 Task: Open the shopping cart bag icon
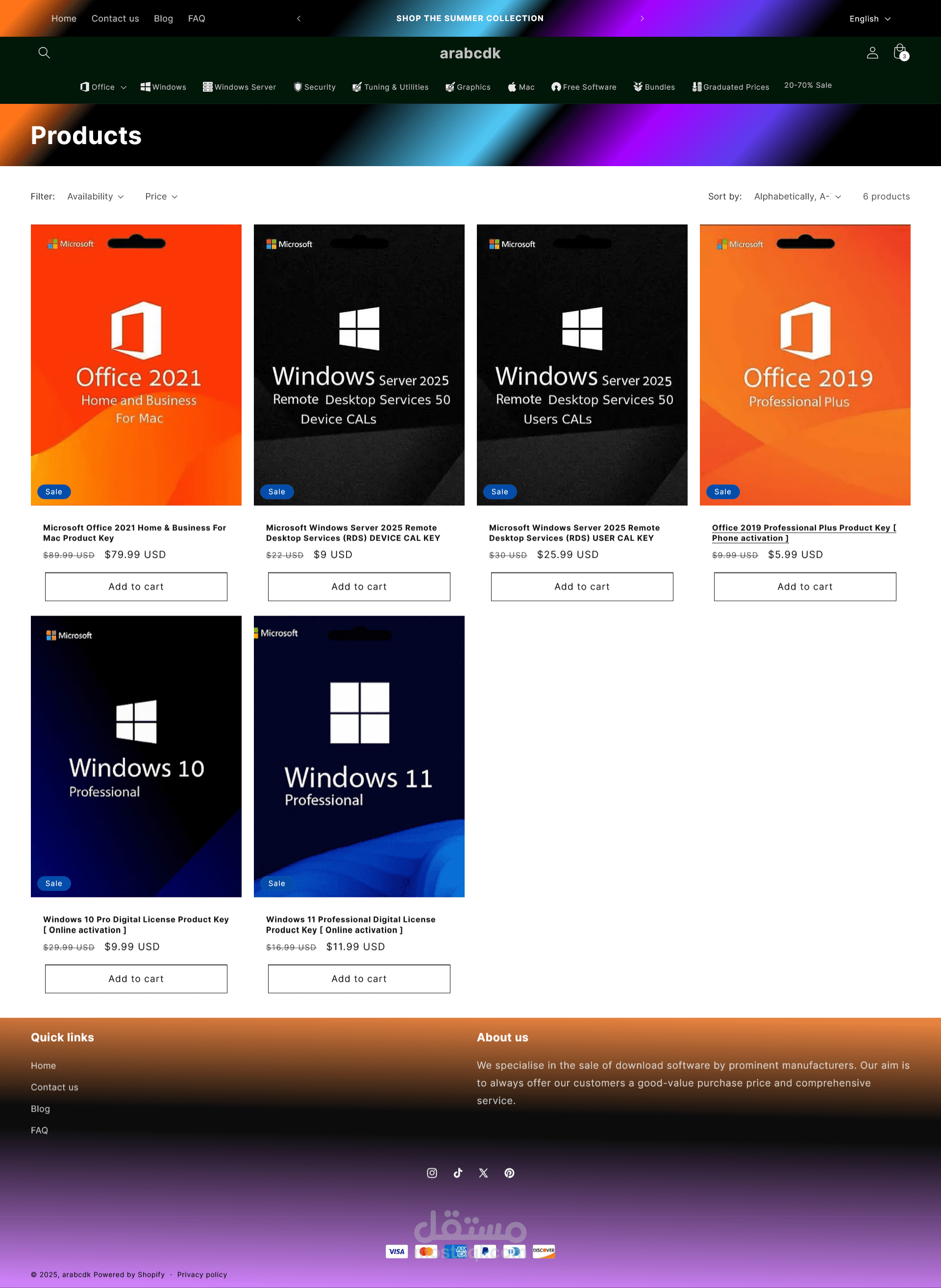tap(900, 52)
